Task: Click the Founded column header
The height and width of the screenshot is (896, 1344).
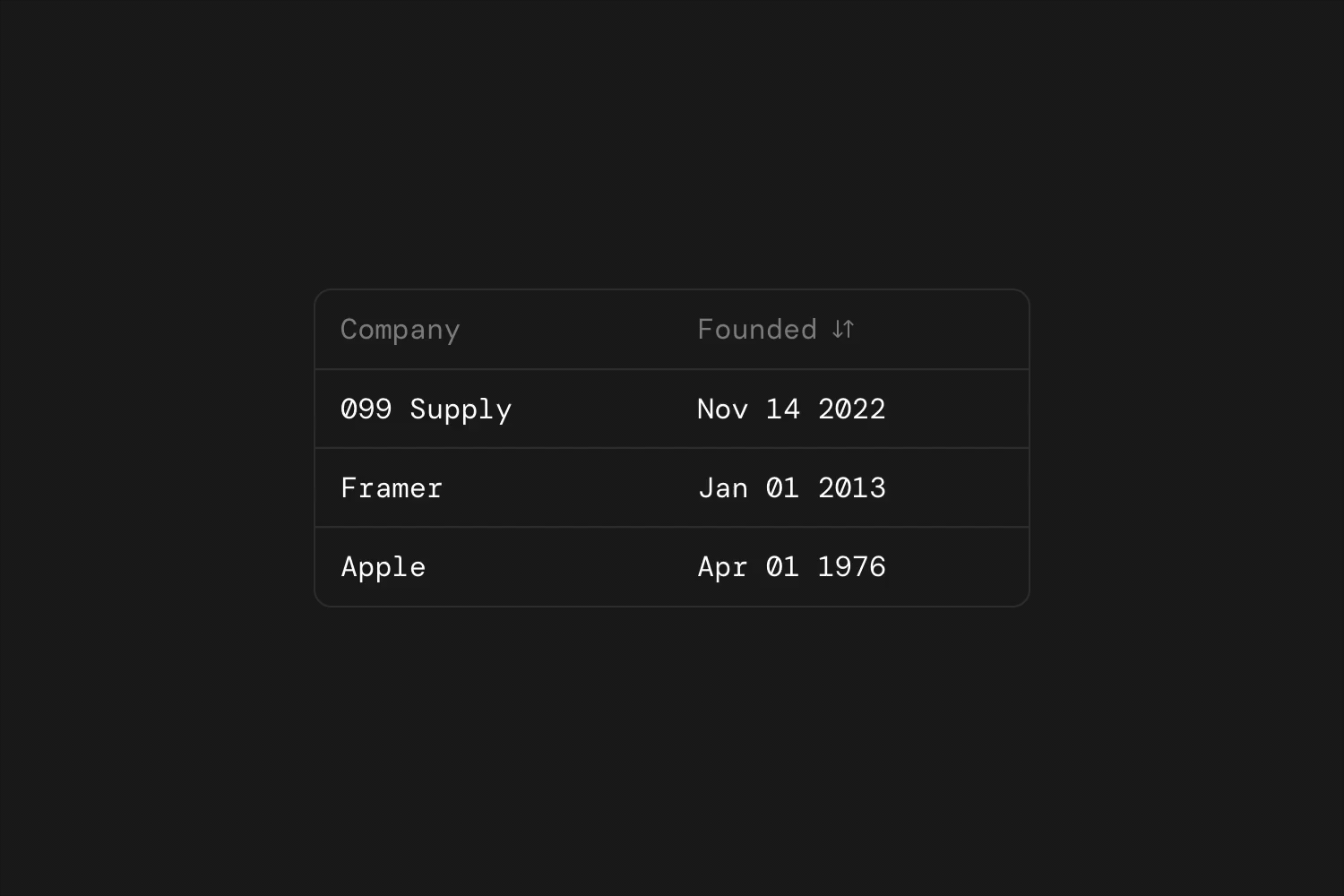Action: pyautogui.click(x=758, y=329)
